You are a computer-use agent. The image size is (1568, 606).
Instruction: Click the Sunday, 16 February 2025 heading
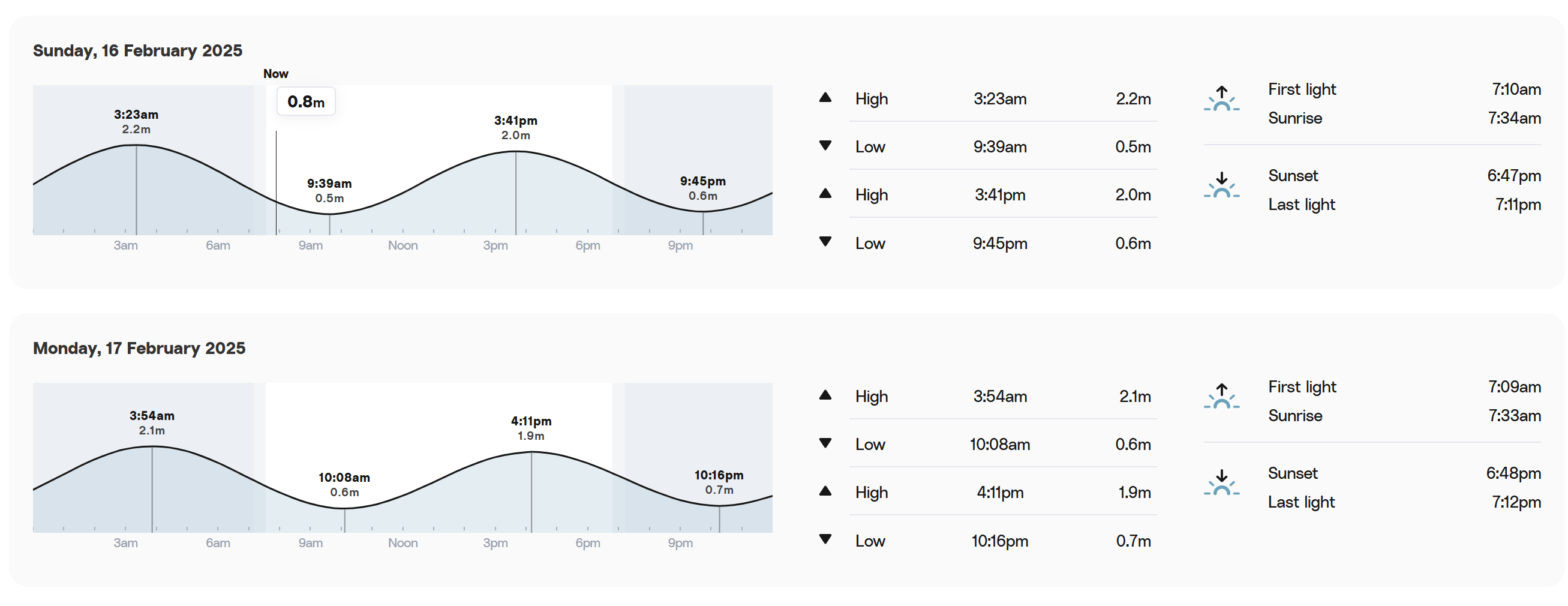click(x=137, y=50)
